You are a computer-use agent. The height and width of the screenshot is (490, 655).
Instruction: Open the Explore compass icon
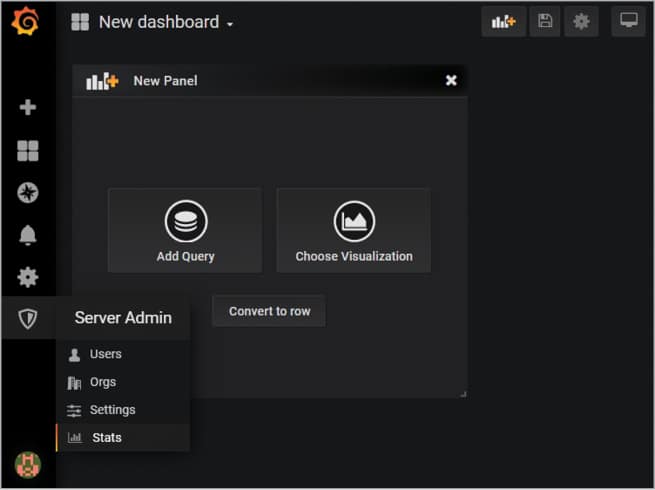coord(28,193)
